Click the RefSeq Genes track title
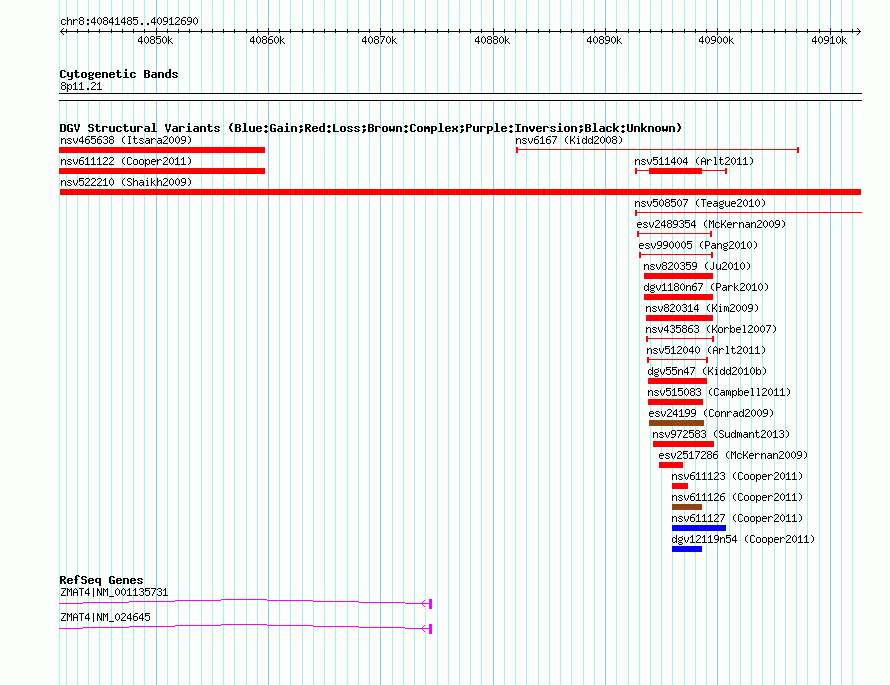The image size is (890, 685). 101,580
